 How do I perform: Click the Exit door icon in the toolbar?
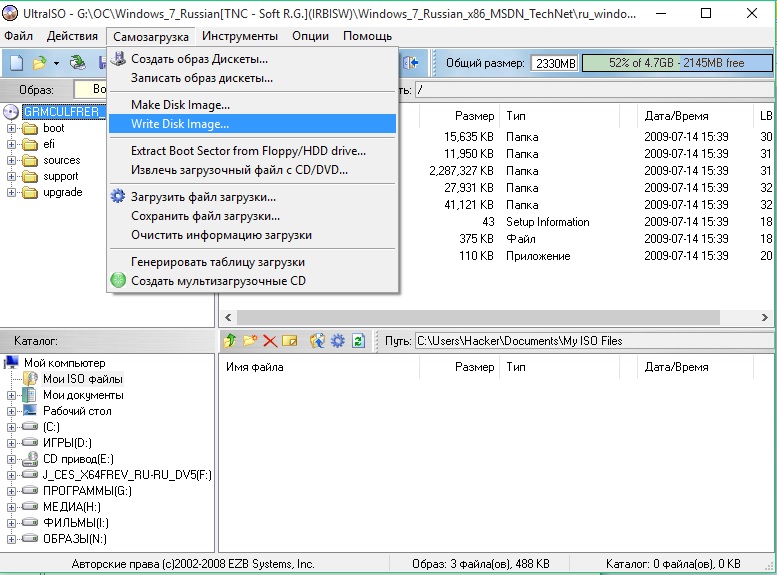click(411, 63)
